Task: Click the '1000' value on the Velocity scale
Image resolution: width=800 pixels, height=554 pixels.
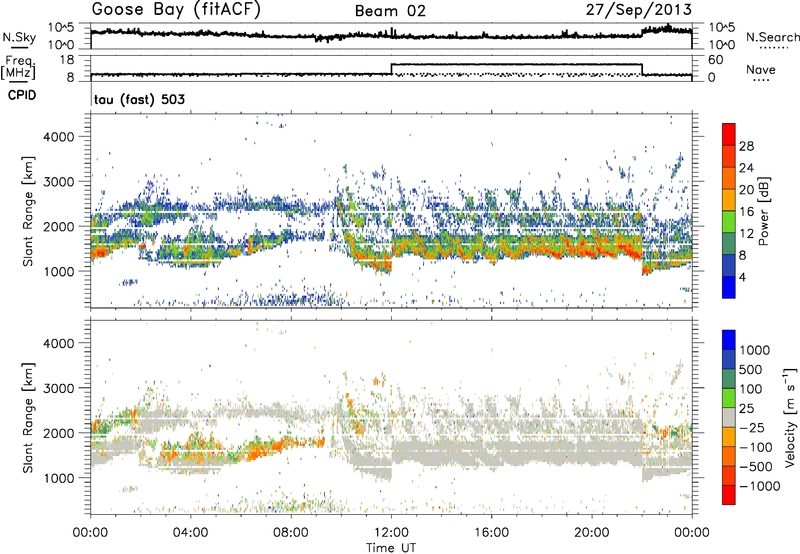Action: tap(755, 350)
